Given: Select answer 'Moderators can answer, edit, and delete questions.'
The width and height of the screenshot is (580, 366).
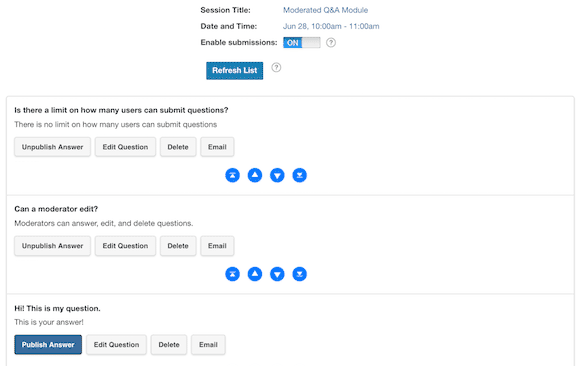Looking at the screenshot, I should point(104,223).
